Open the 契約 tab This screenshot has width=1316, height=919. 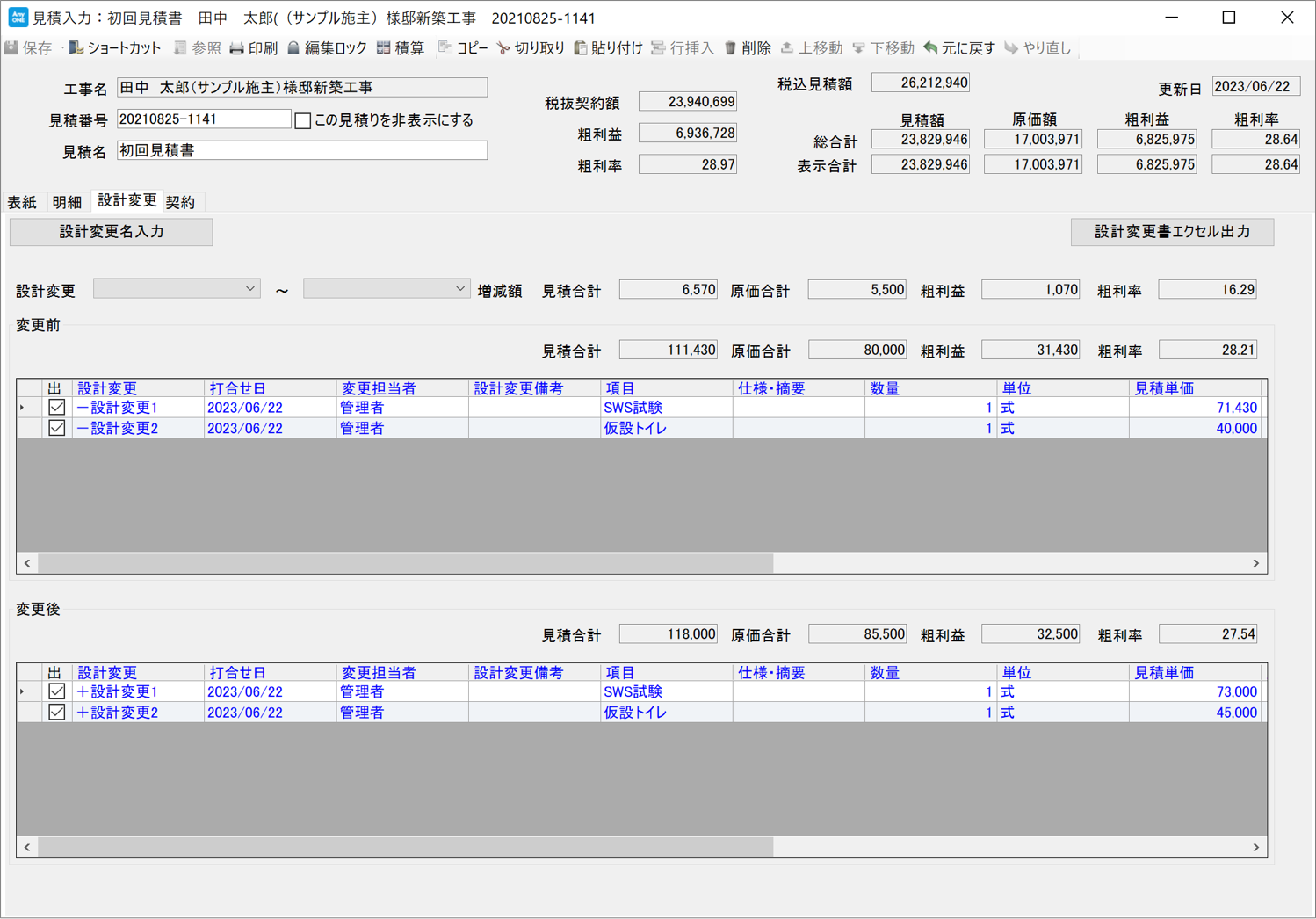tap(180, 202)
